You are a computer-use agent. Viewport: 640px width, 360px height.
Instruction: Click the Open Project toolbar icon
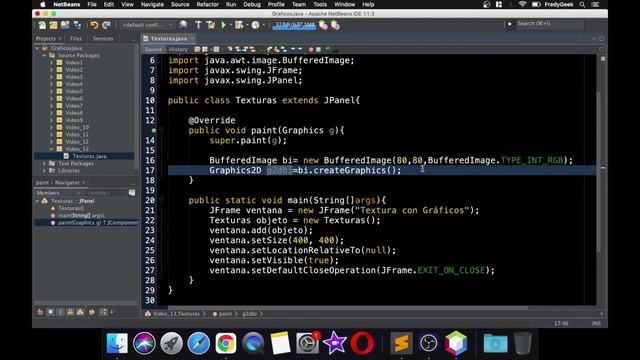[65, 25]
